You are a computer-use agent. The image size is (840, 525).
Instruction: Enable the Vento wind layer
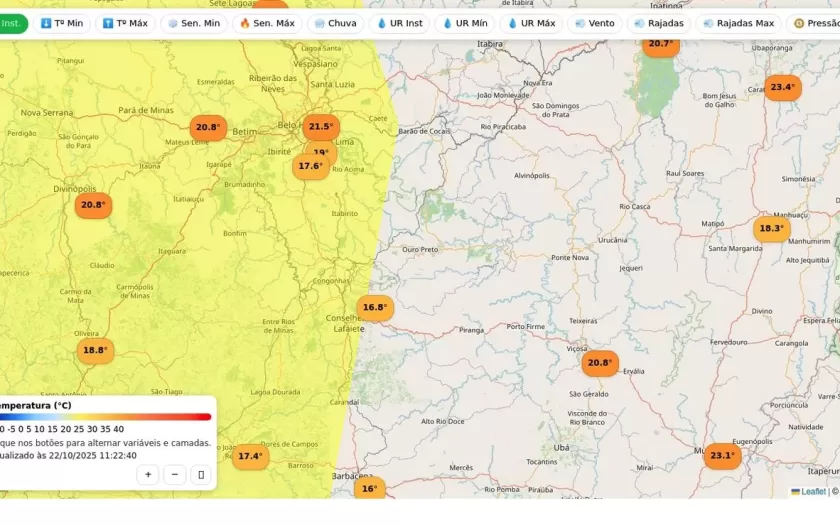click(x=594, y=23)
